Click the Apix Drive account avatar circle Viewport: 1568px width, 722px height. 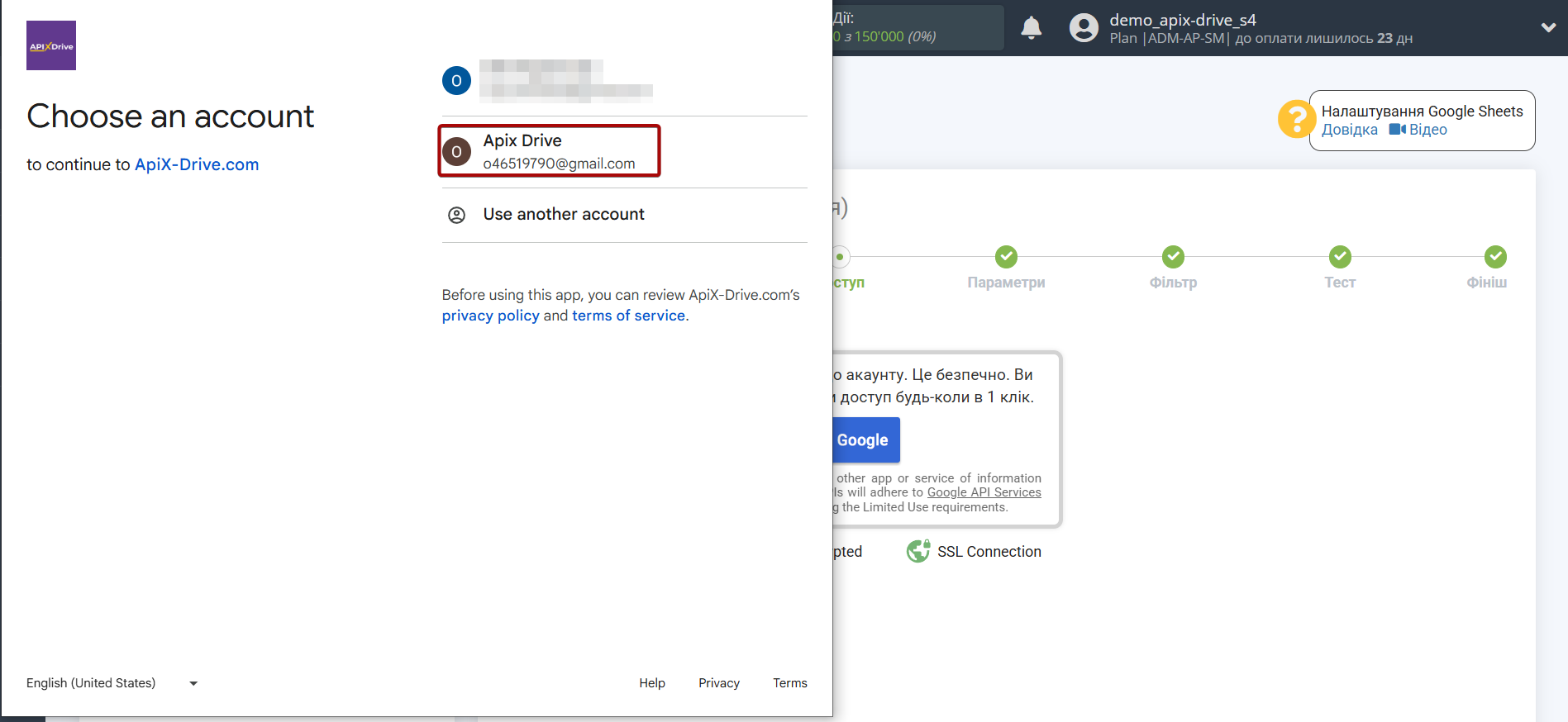[456, 151]
